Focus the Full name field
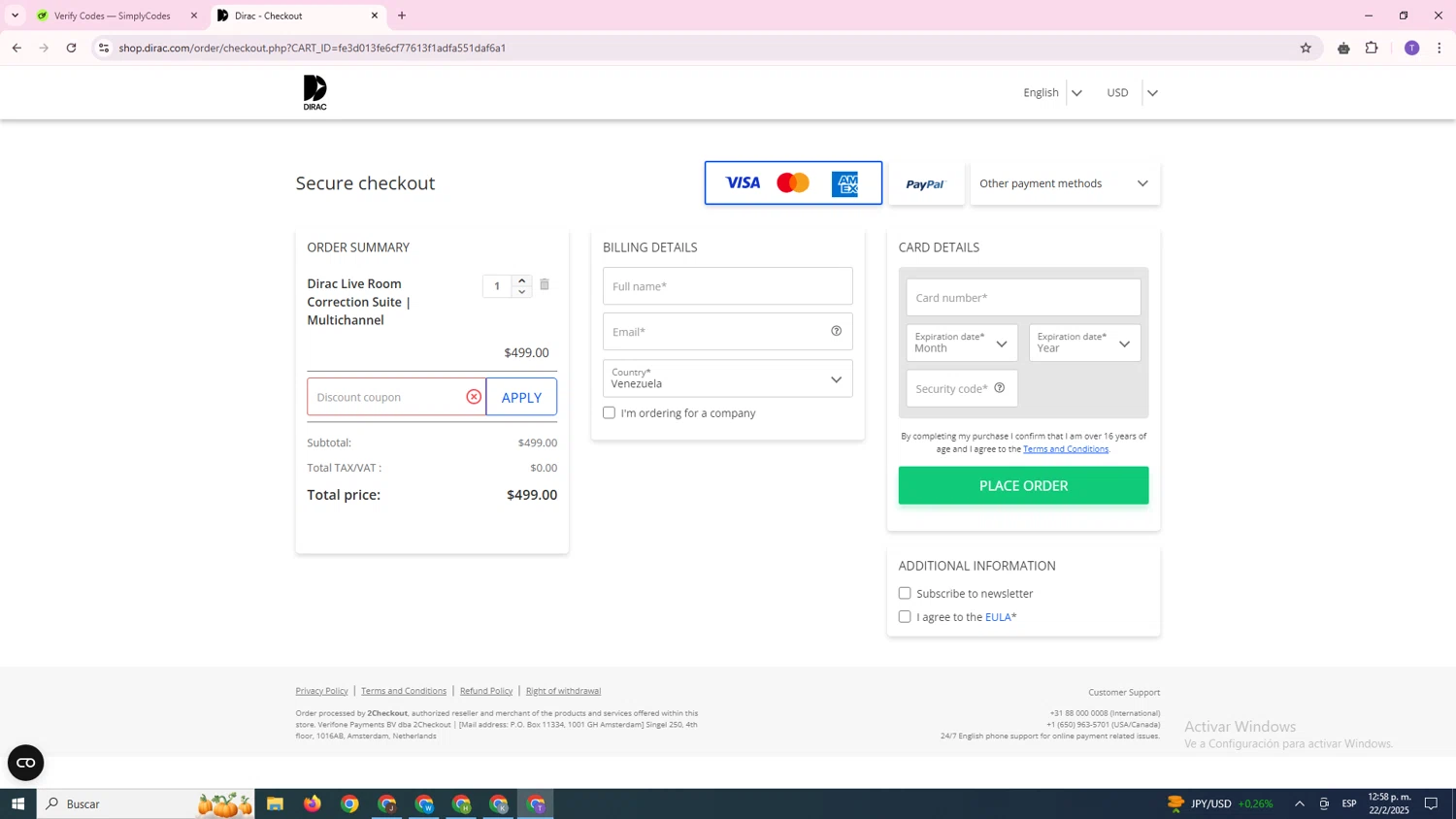This screenshot has height=819, width=1456. click(727, 286)
